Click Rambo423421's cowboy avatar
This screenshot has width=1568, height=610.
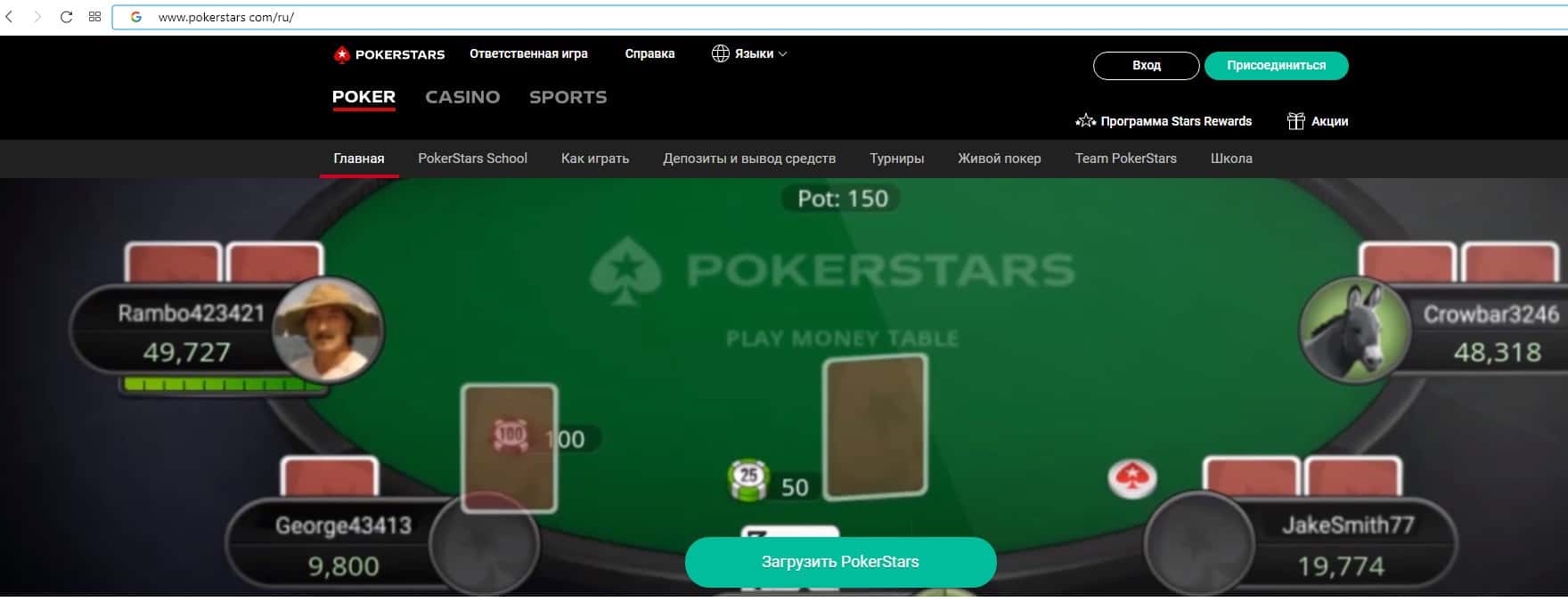328,329
